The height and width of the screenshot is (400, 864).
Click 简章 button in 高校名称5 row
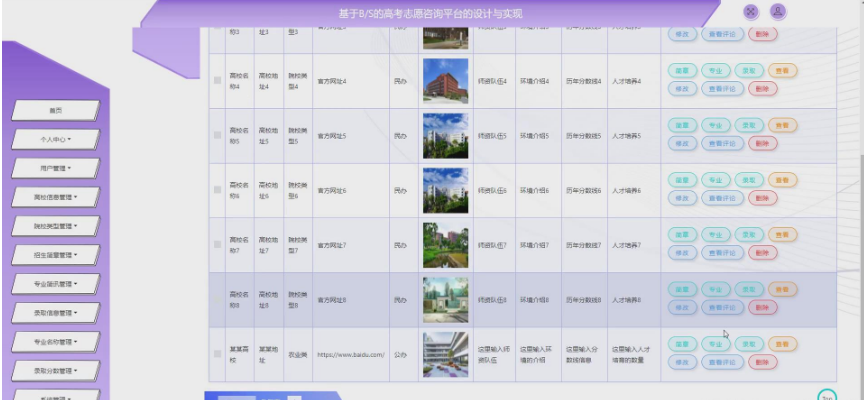pyautogui.click(x=682, y=125)
